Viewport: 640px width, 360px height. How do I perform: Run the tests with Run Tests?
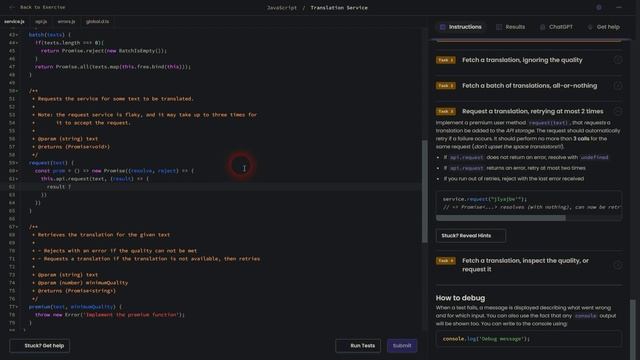coord(358,346)
